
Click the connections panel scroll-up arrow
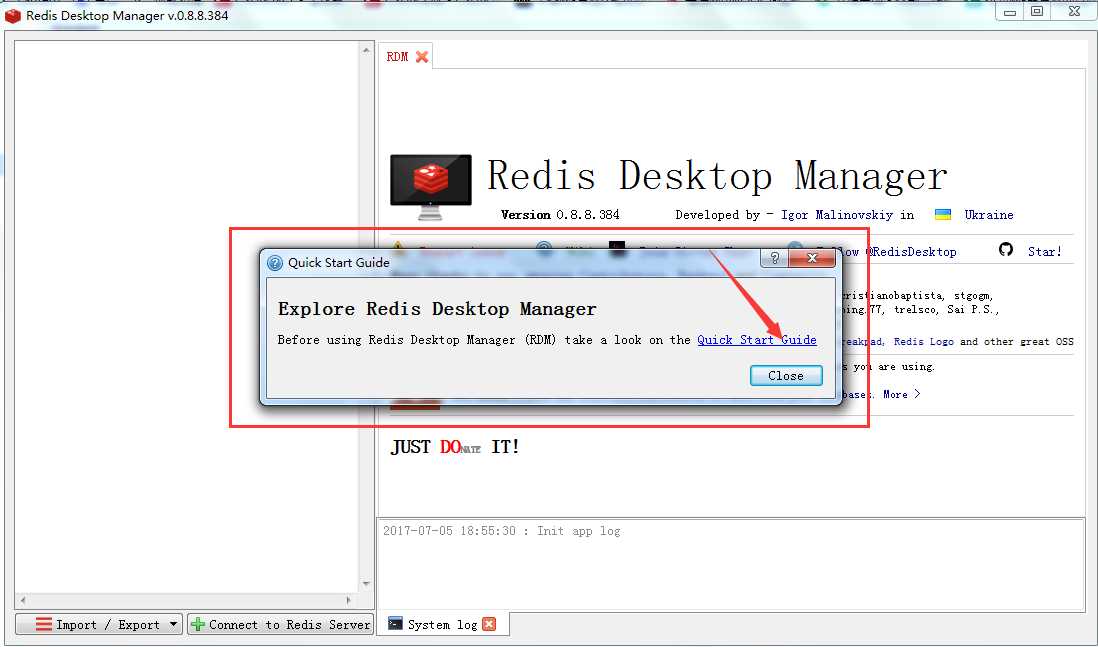pos(366,50)
